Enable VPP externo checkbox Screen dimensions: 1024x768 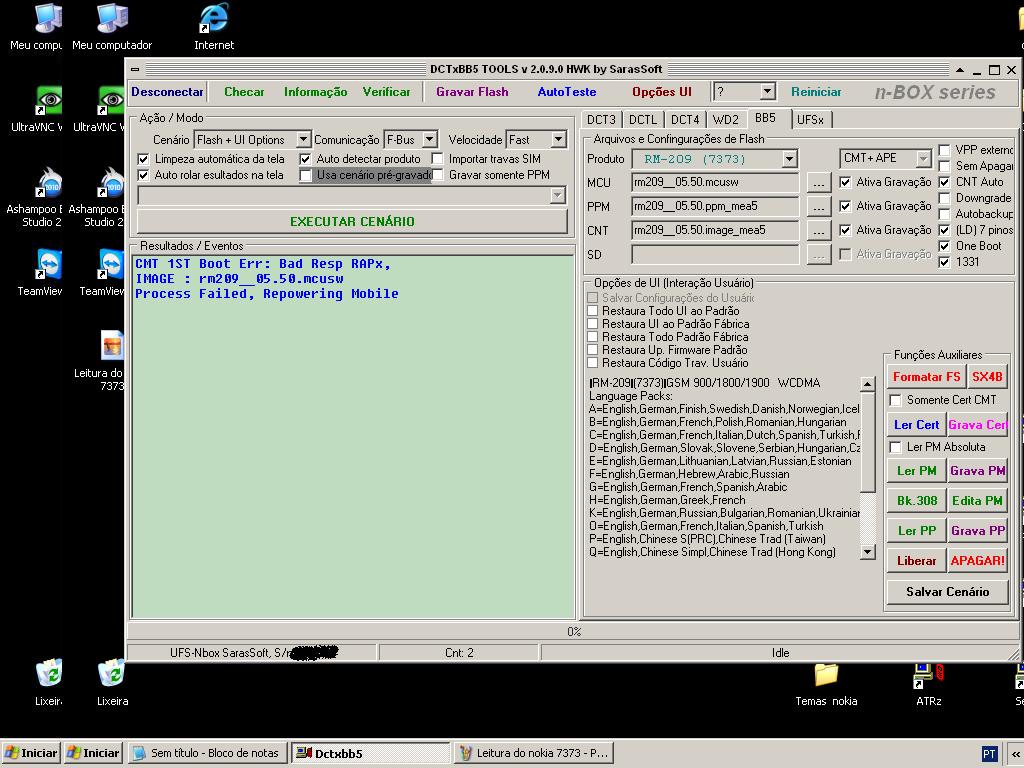pyautogui.click(x=944, y=150)
